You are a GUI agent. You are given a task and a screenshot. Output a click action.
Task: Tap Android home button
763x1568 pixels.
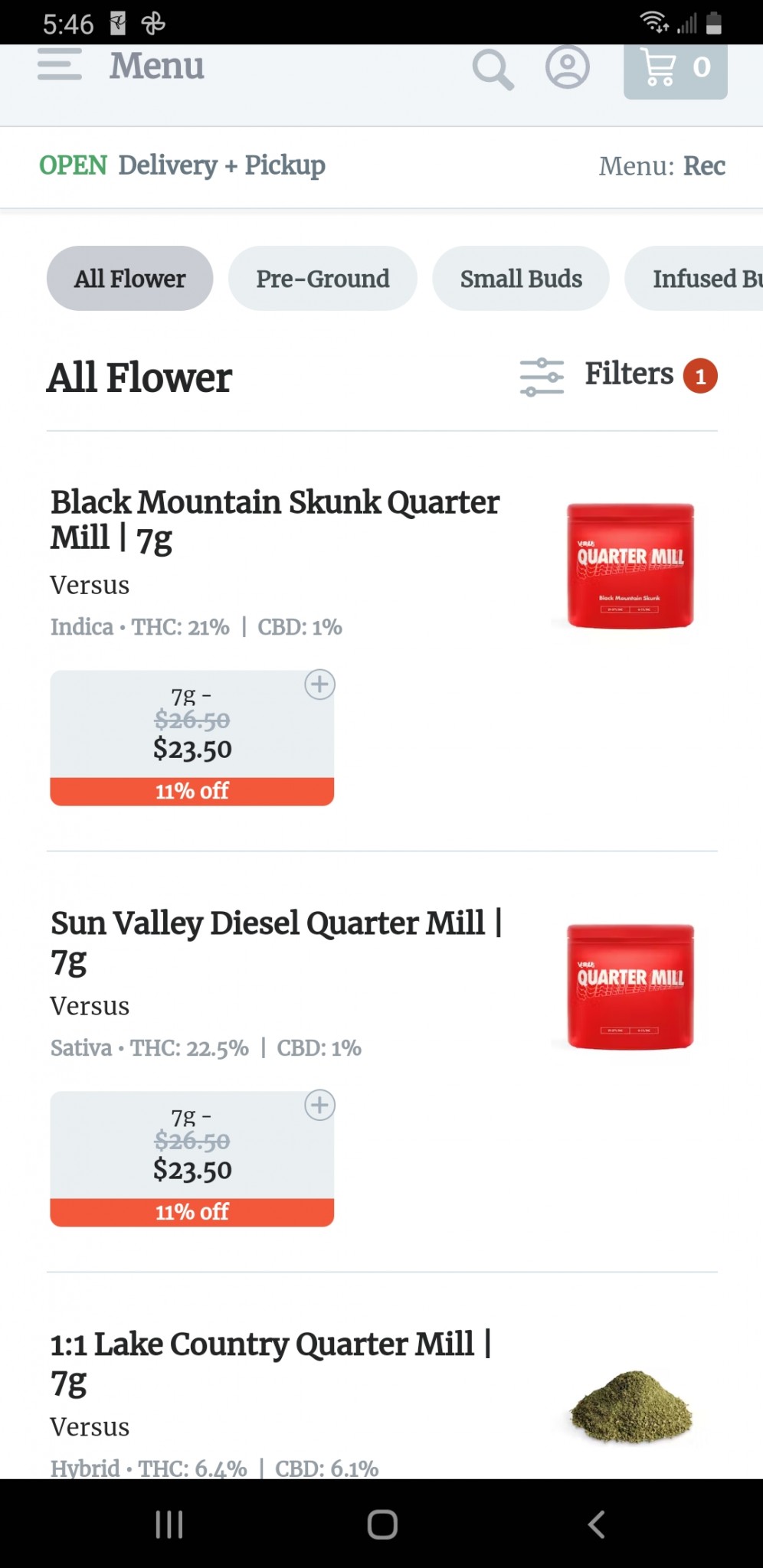(x=382, y=1524)
